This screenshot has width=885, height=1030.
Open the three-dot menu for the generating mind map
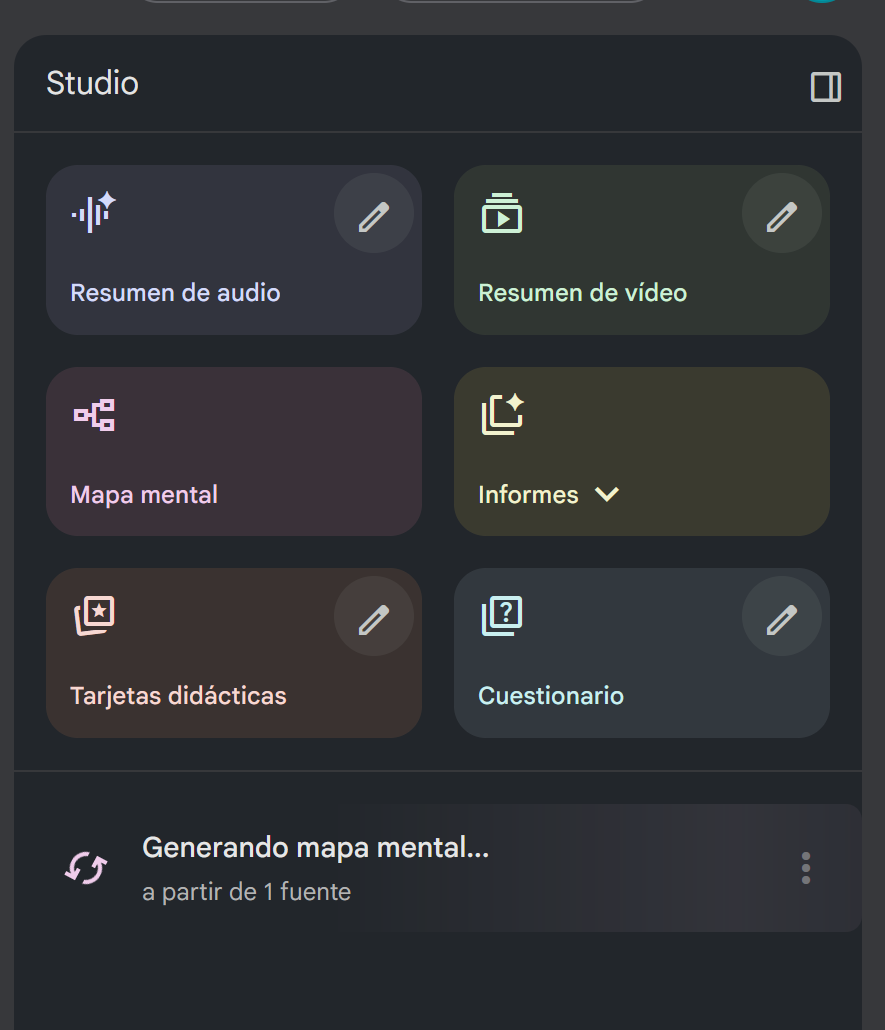click(806, 867)
